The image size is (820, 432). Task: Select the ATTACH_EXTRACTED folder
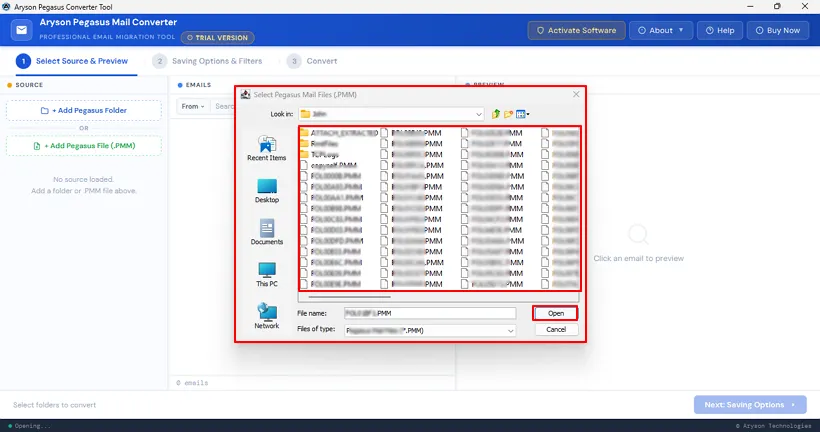339,133
